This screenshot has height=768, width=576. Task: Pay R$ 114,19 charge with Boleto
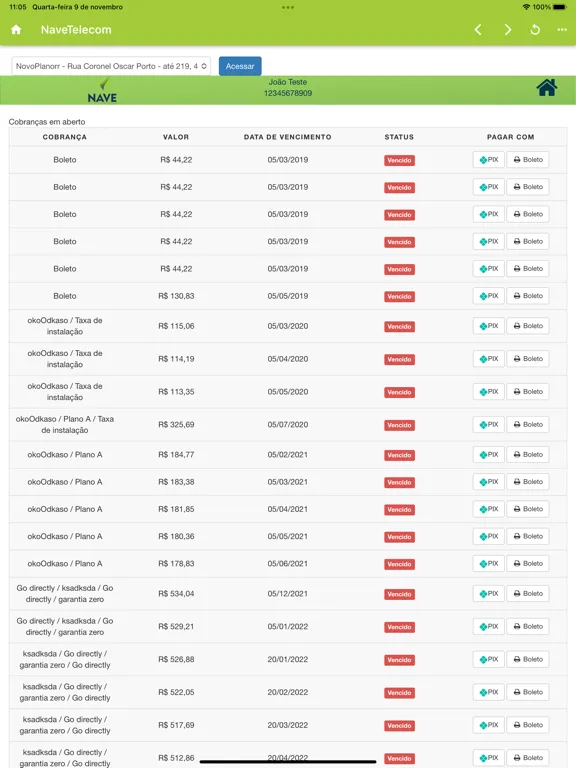coord(528,359)
